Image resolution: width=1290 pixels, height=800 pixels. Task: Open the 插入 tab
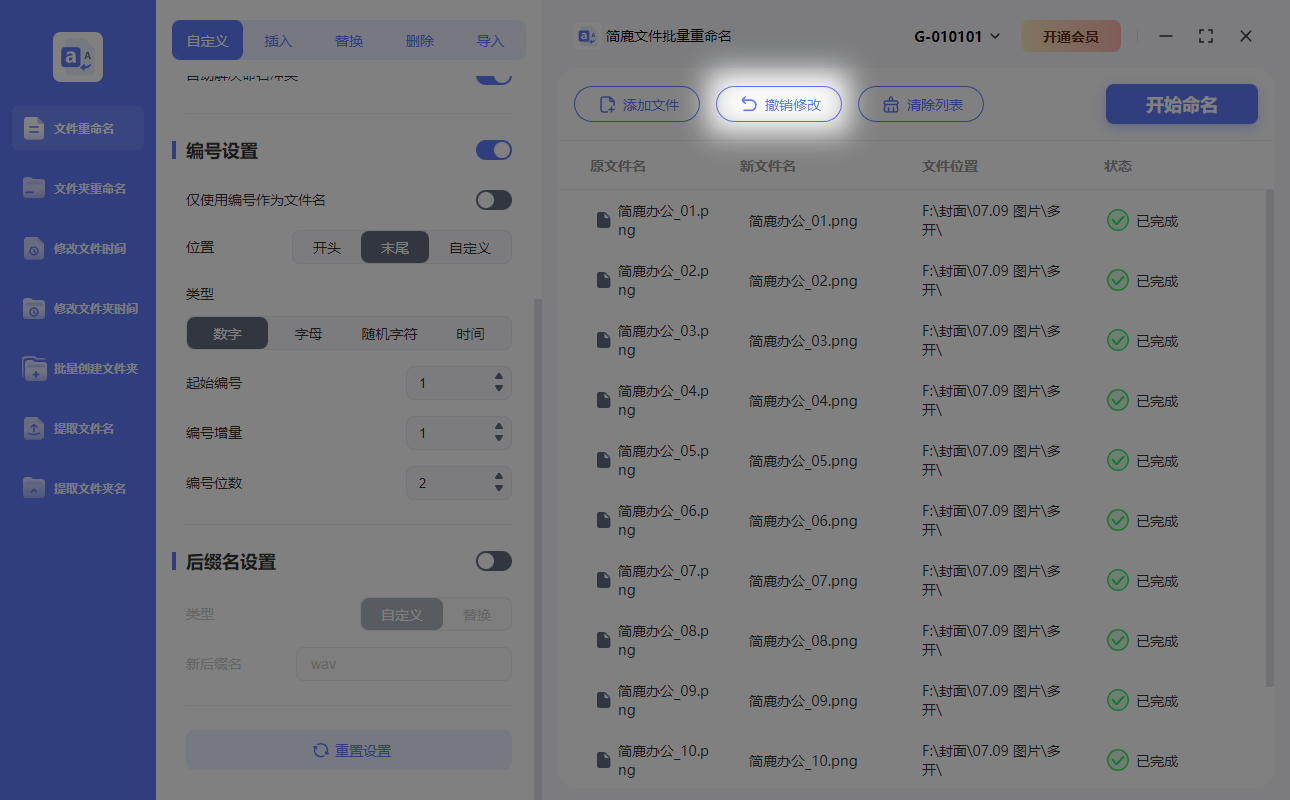pos(277,40)
